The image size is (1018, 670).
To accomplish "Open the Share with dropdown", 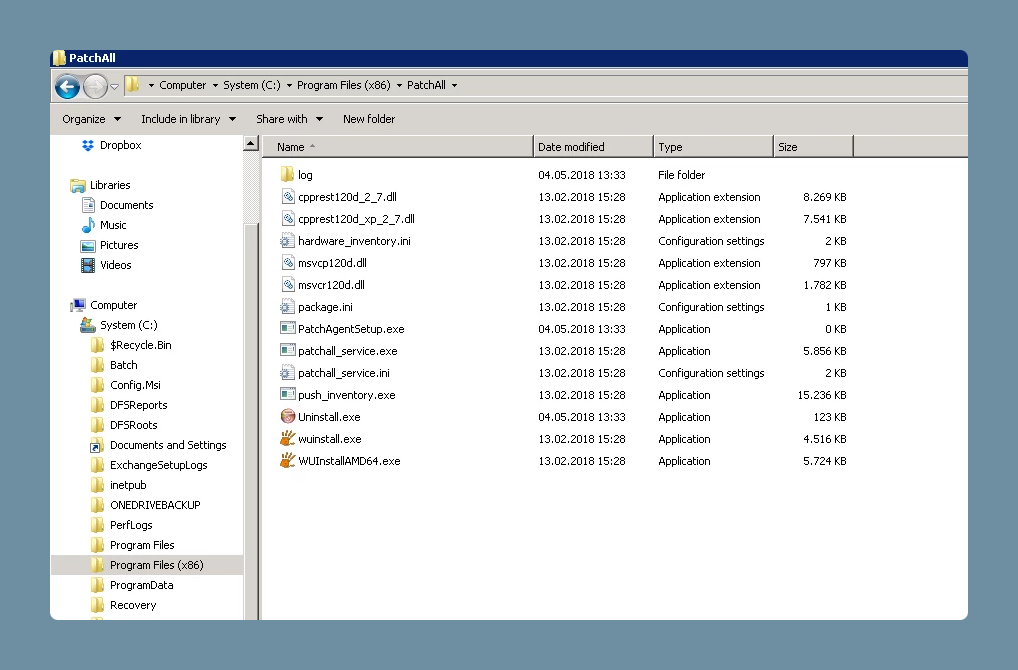I will pos(290,119).
